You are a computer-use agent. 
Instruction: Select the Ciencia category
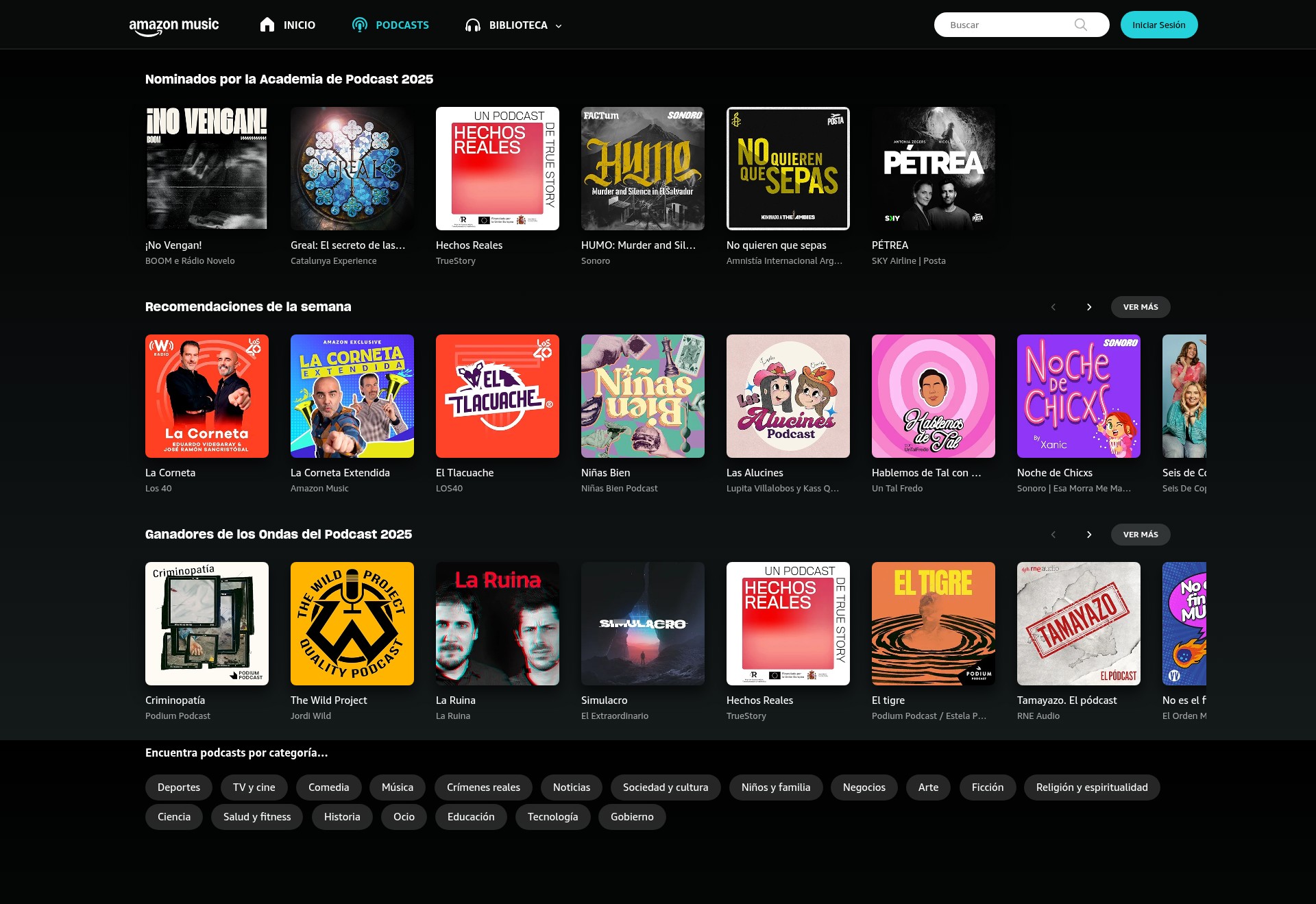[174, 817]
